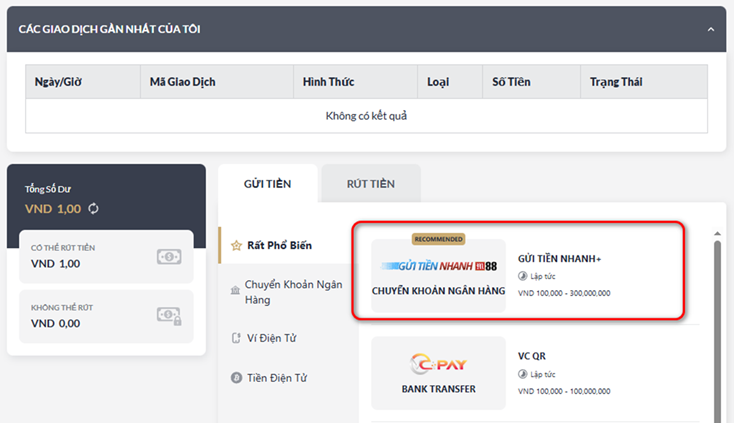Click the coin icon for Tiền Điện Tử
The width and height of the screenshot is (734, 423).
(236, 377)
